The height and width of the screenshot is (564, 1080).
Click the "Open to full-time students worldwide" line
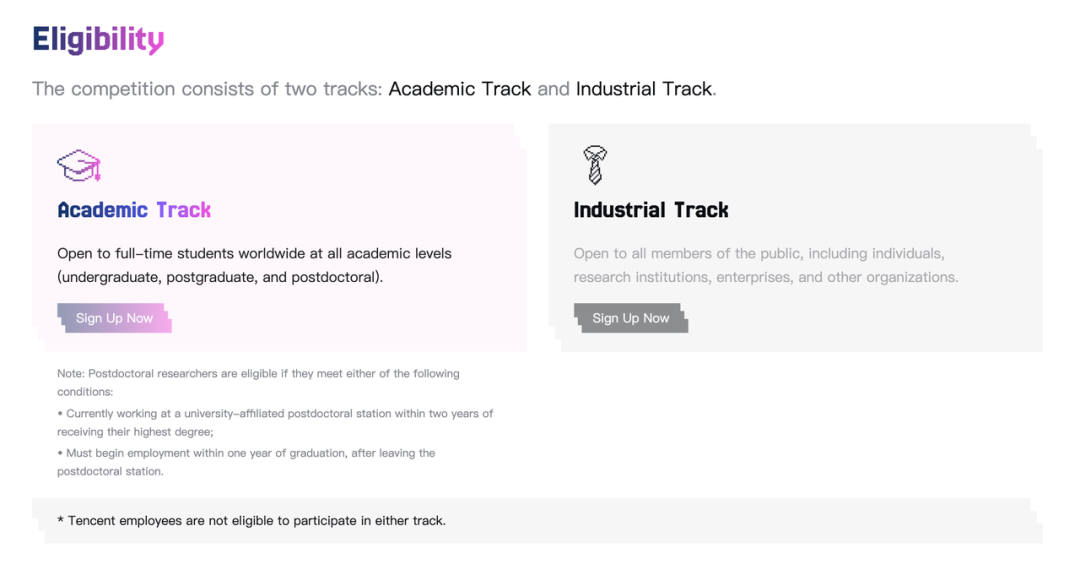tap(254, 254)
